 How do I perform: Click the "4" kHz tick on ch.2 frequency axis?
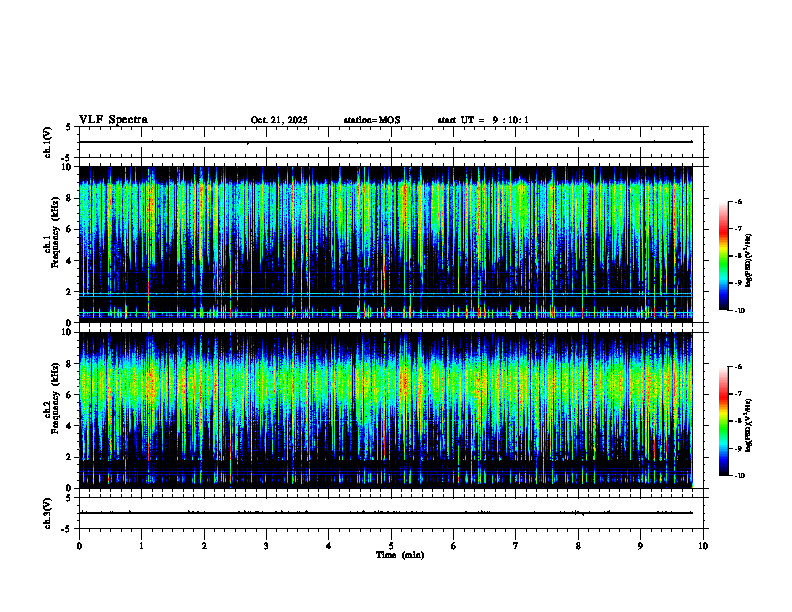pyautogui.click(x=70, y=427)
